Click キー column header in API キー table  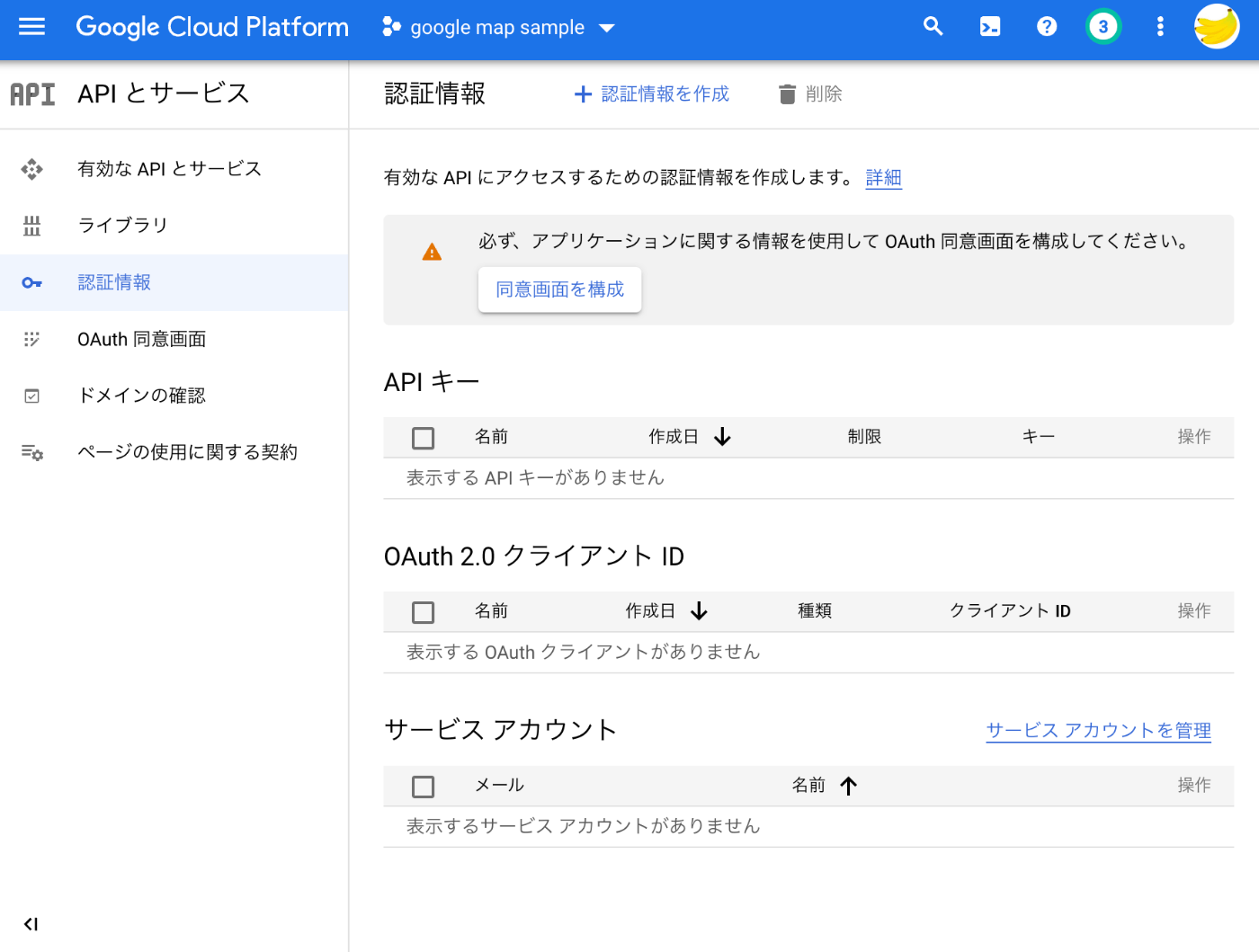click(1038, 437)
